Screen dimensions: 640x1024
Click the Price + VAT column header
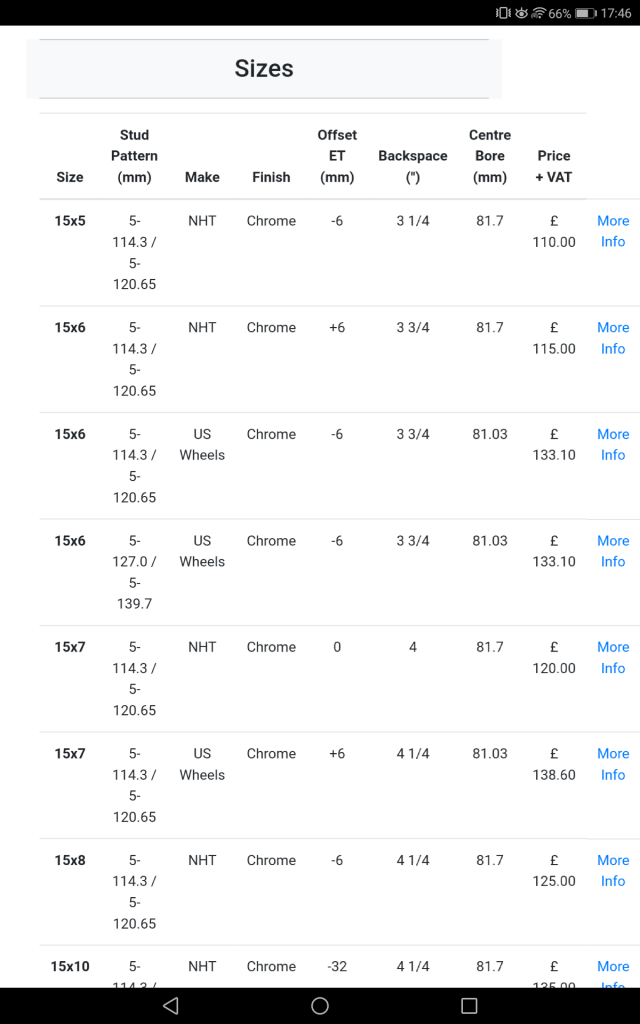(x=554, y=167)
